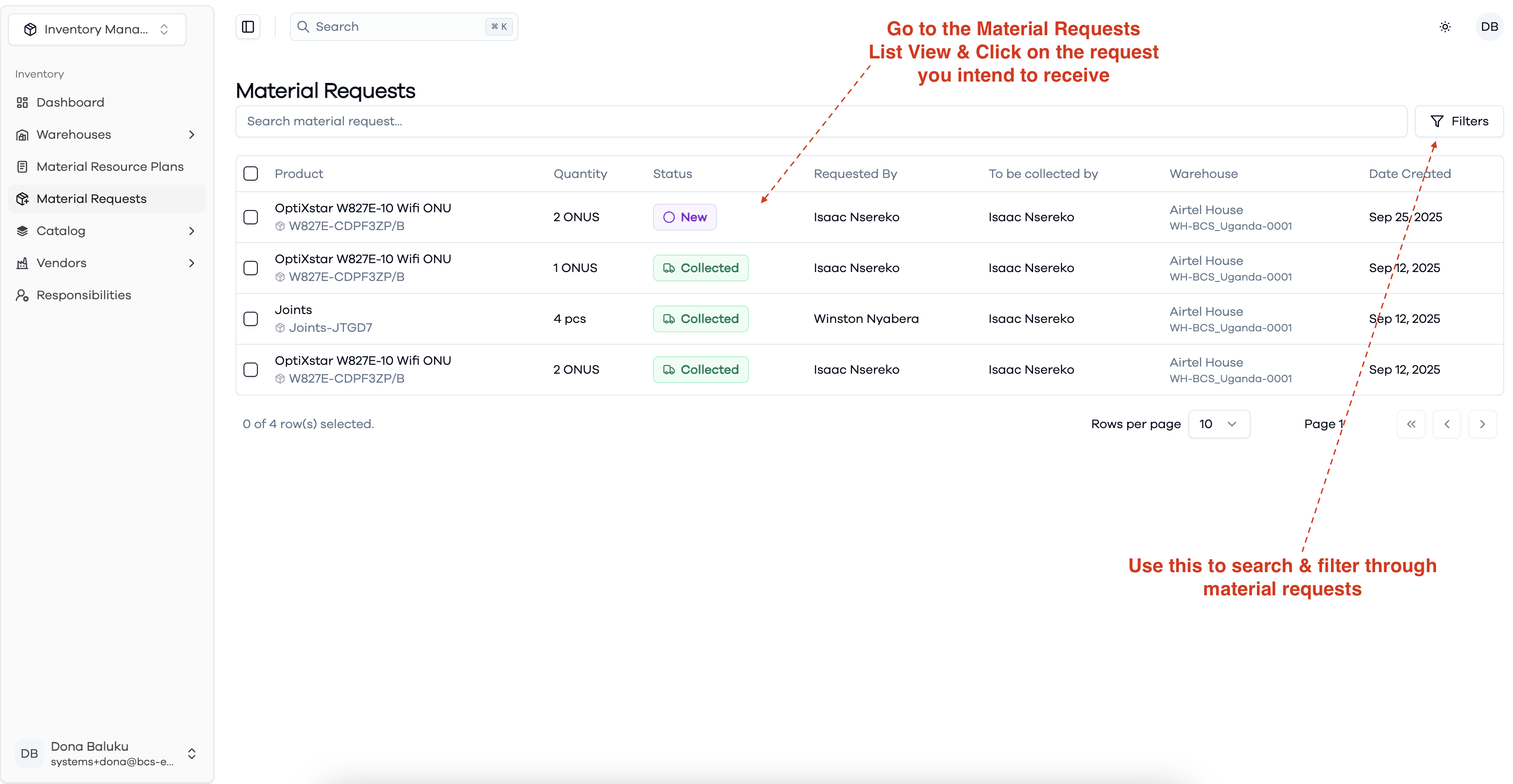This screenshot has width=1513, height=784.
Task: Expand the Vendors submenu chevron
Action: 191,263
